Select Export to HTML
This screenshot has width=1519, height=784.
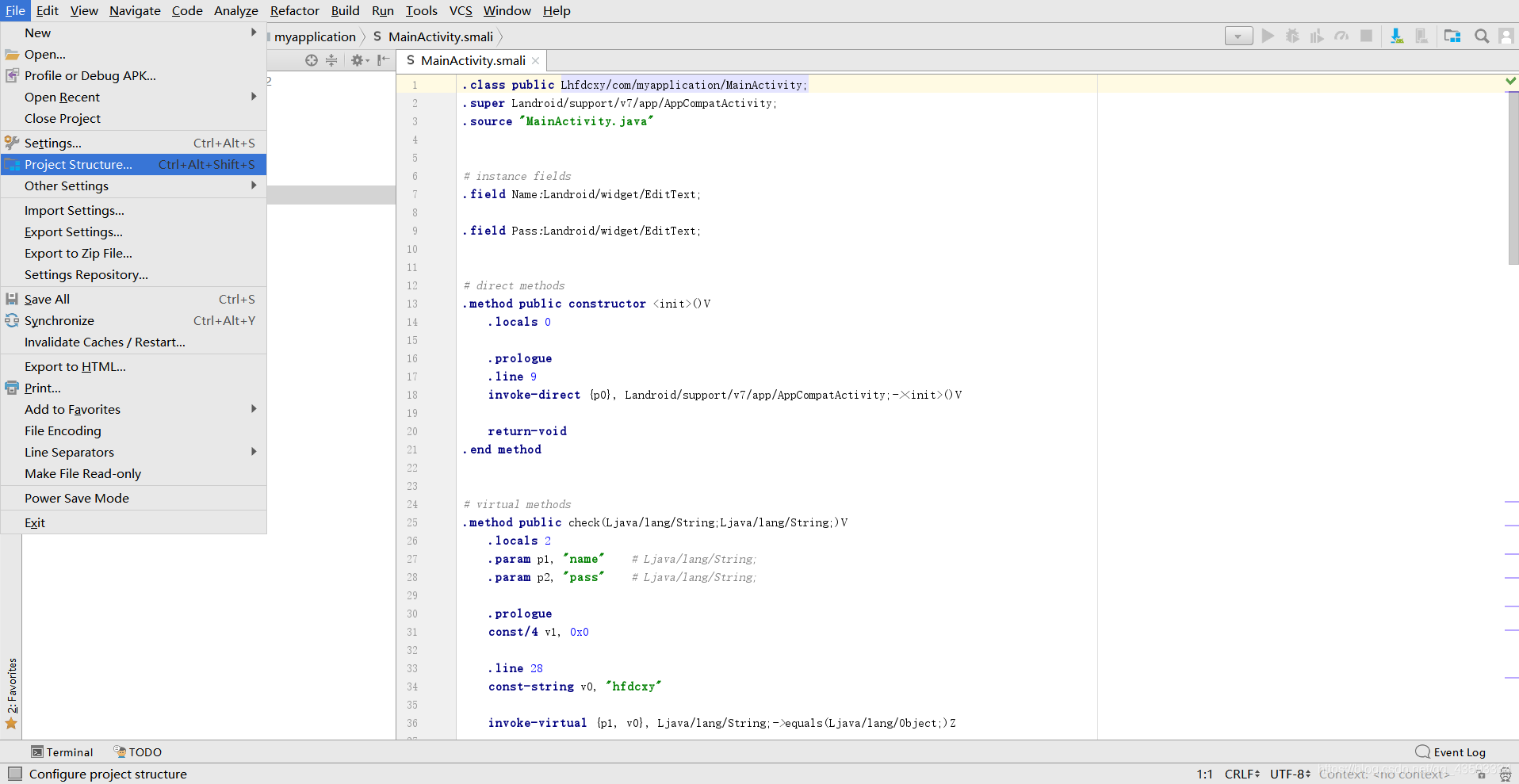pyautogui.click(x=133, y=366)
